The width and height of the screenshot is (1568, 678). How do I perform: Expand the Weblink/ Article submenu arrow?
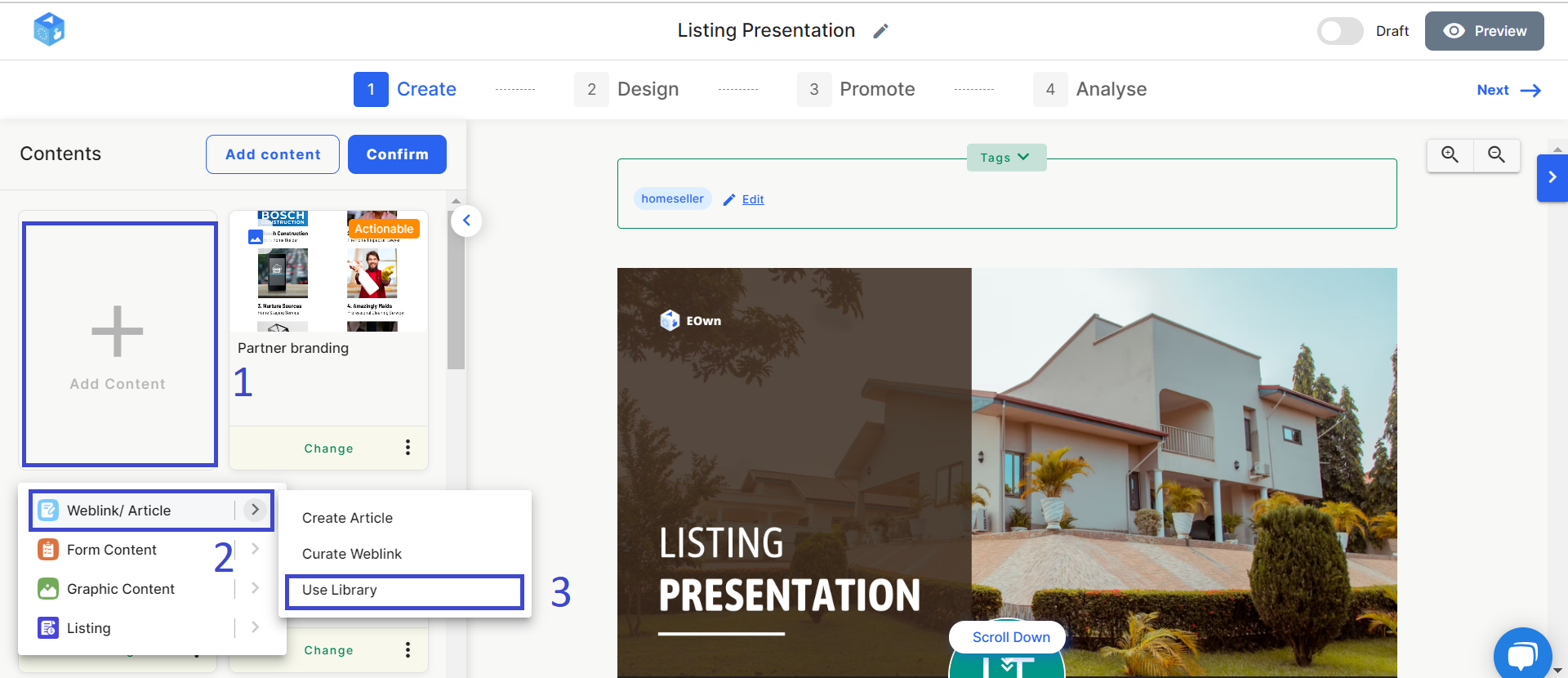click(x=255, y=510)
